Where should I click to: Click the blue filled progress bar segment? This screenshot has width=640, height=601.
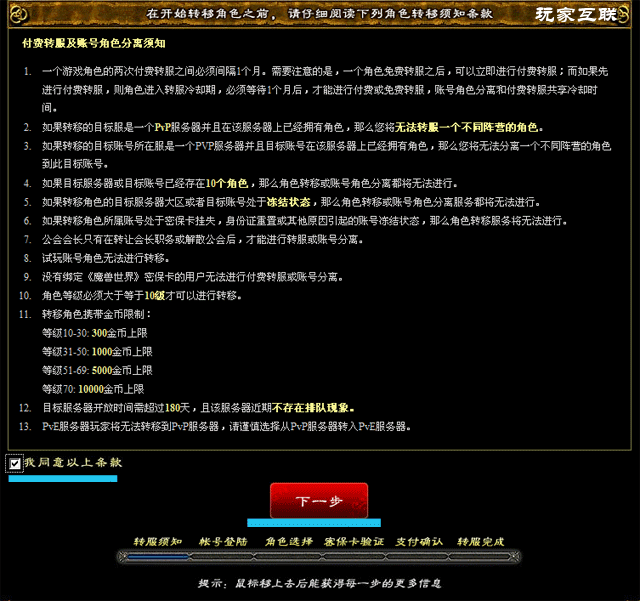click(x=62, y=478)
